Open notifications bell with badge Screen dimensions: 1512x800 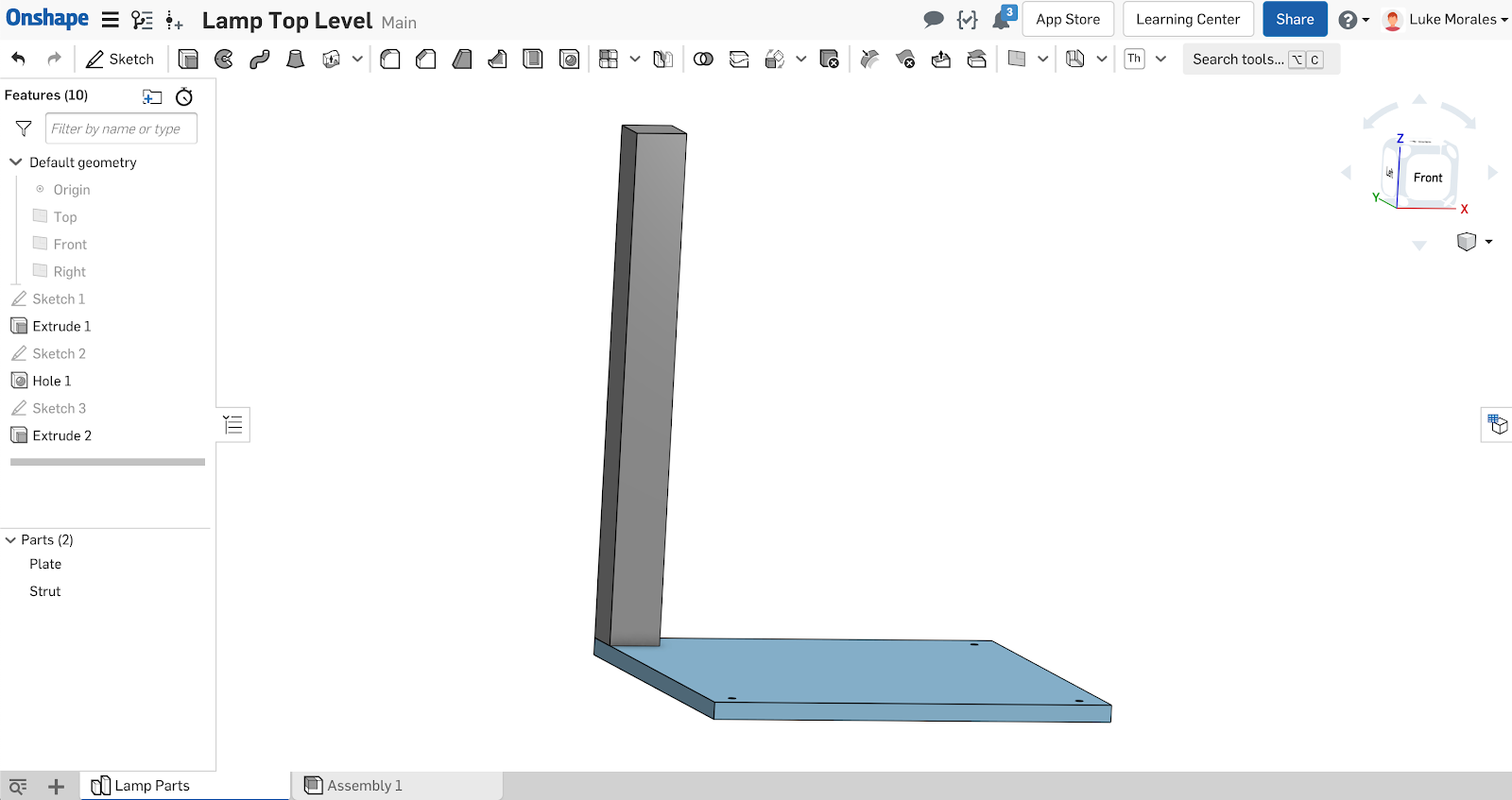pyautogui.click(x=1002, y=19)
